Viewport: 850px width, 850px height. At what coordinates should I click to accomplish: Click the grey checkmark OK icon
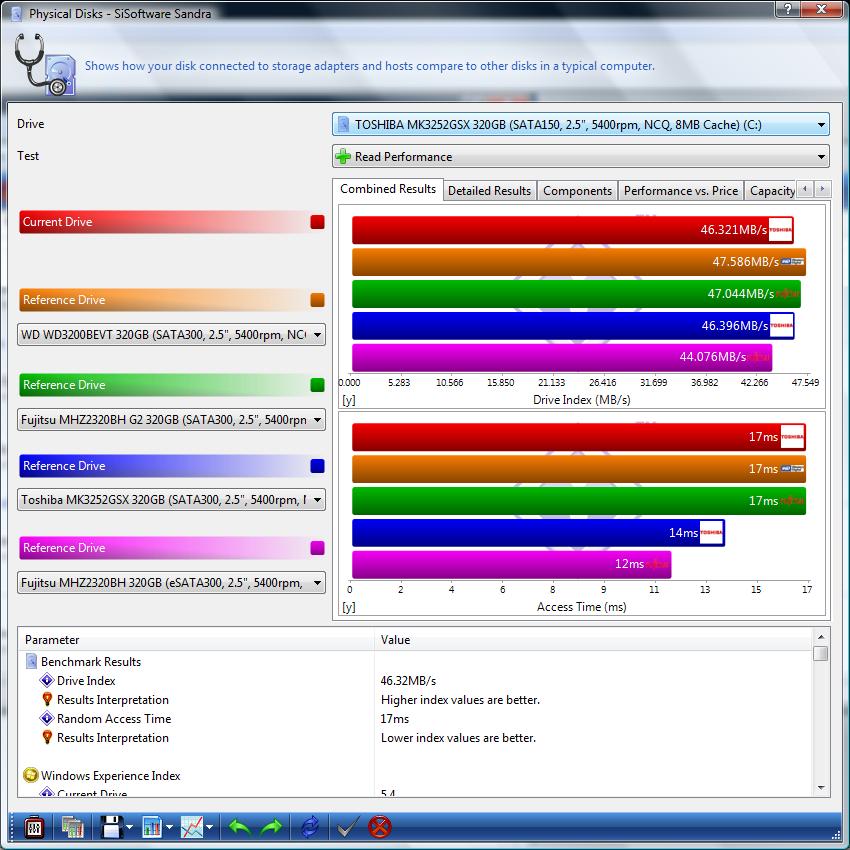point(347,827)
